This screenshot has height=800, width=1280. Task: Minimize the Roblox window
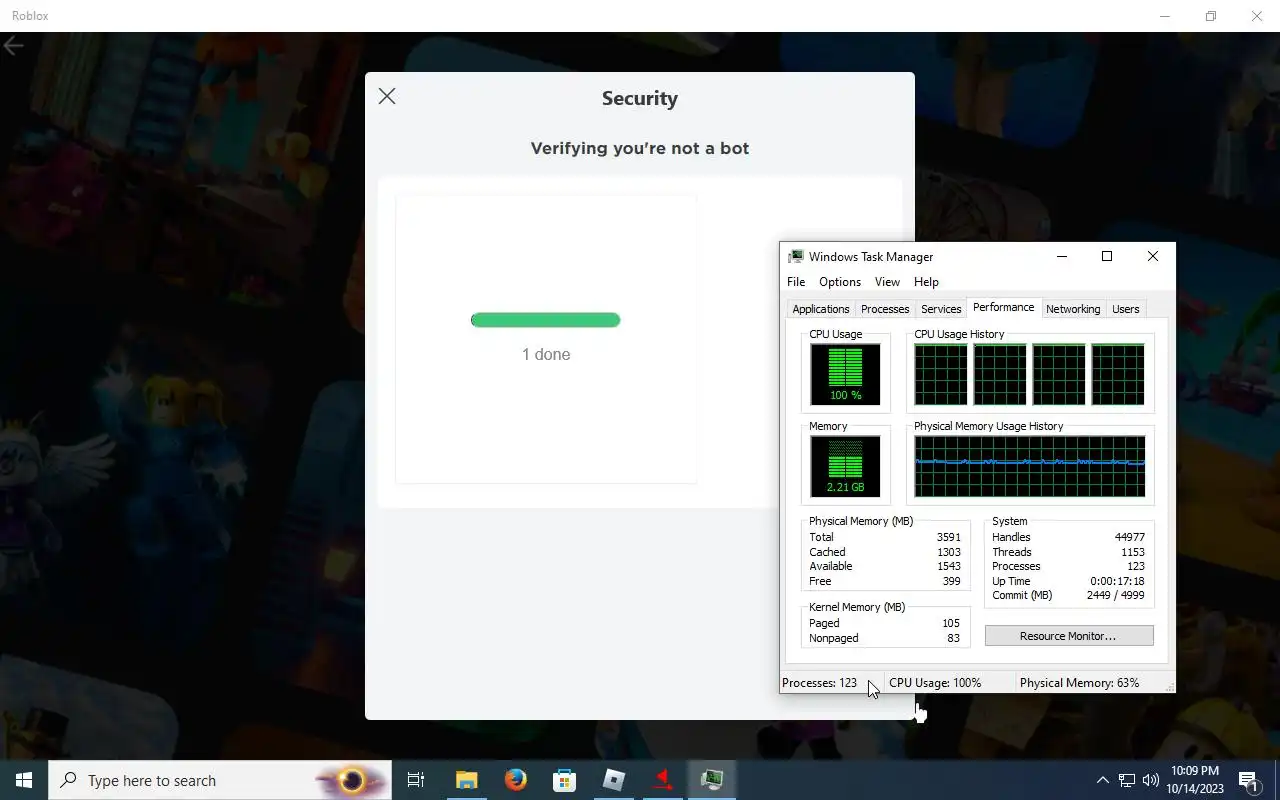pos(1165,16)
